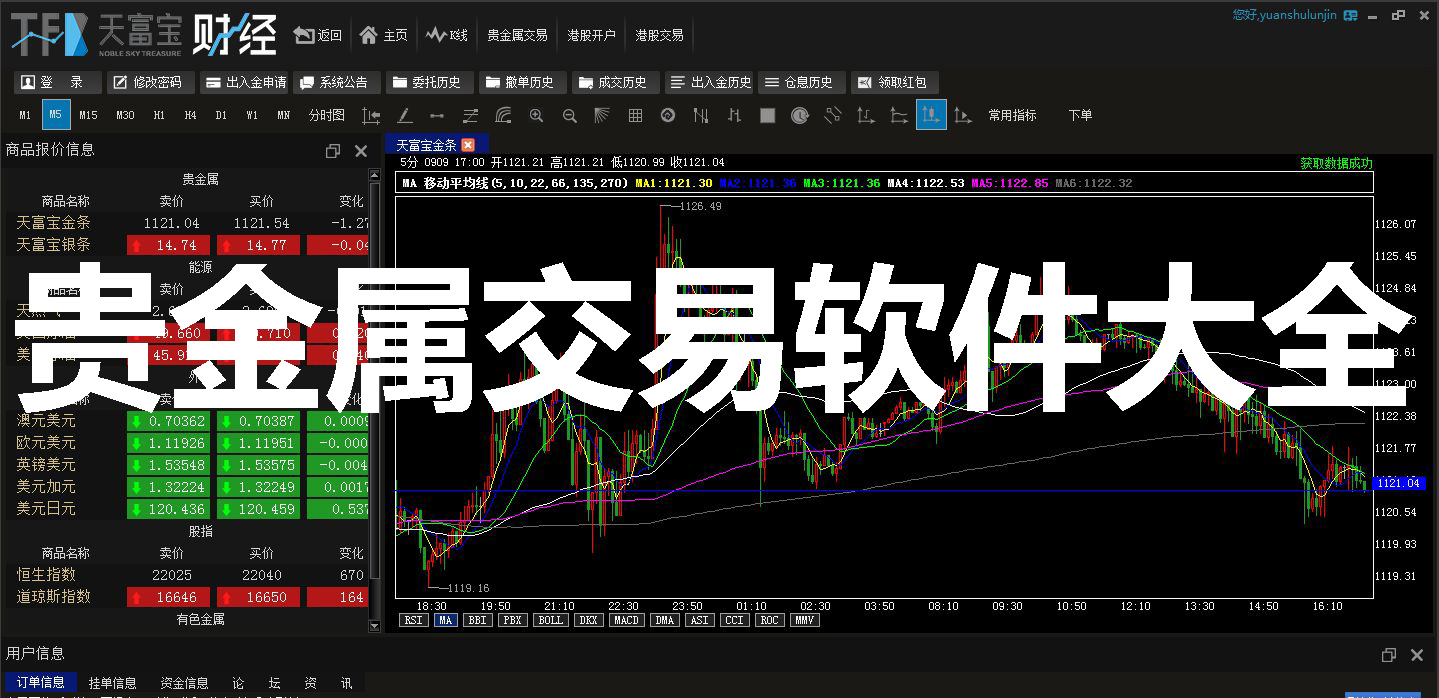The image size is (1439, 698).
Task: Click the zoom in magnifier icon
Action: coord(536,115)
